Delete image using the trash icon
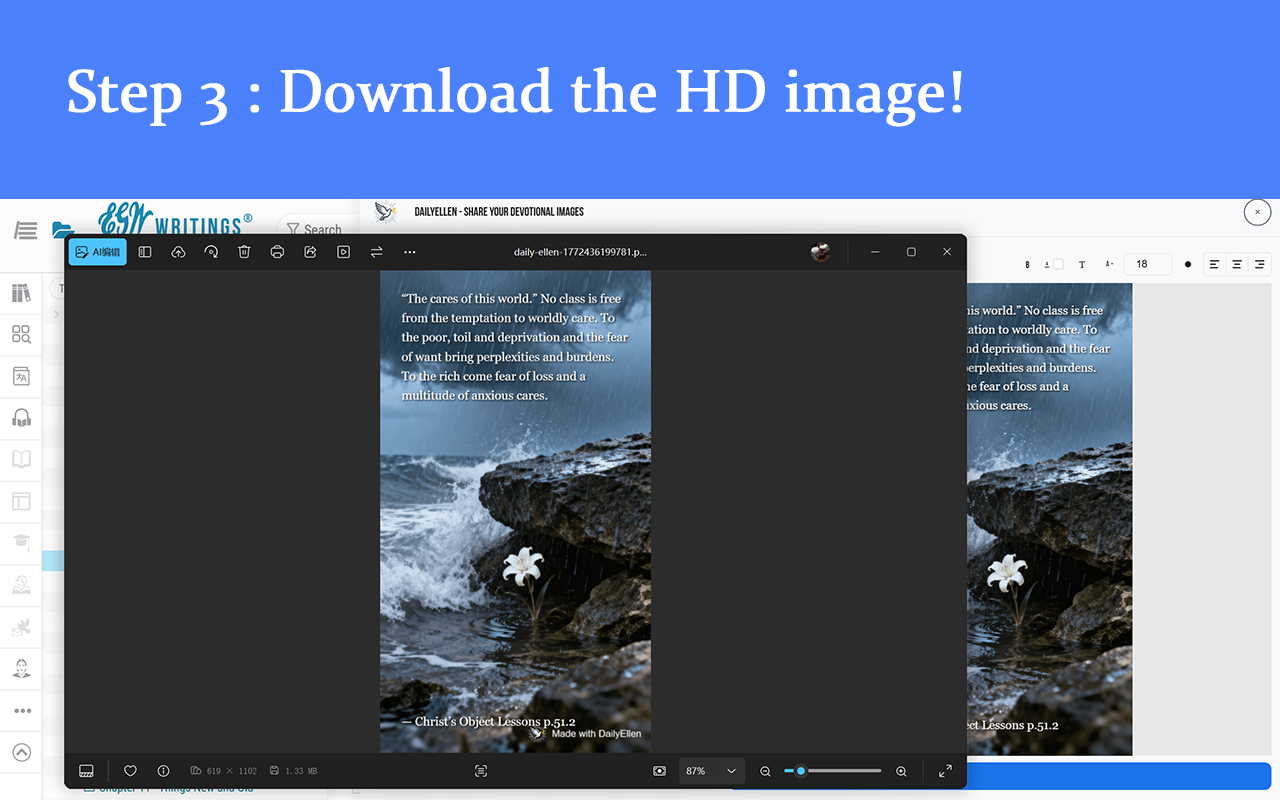Viewport: 1280px width, 800px height. tap(244, 252)
